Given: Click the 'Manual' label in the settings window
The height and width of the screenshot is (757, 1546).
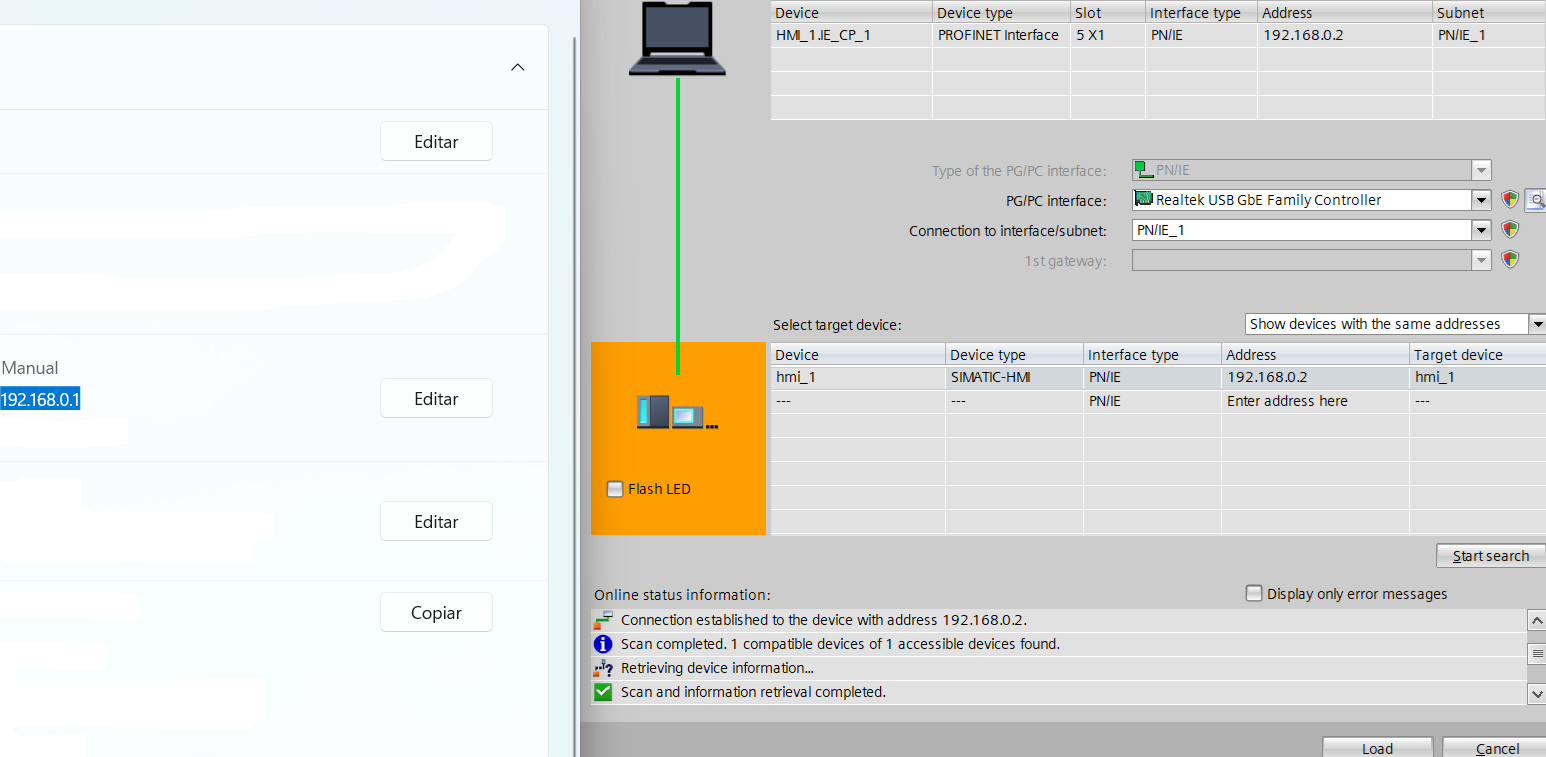Looking at the screenshot, I should click(30, 368).
